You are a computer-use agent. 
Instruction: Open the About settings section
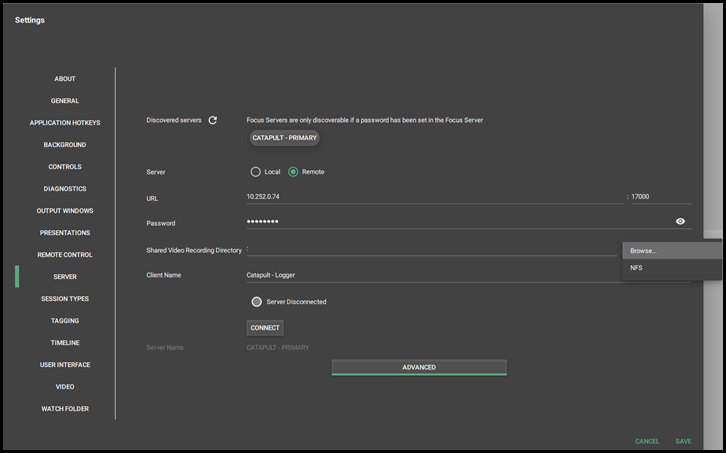(65, 79)
